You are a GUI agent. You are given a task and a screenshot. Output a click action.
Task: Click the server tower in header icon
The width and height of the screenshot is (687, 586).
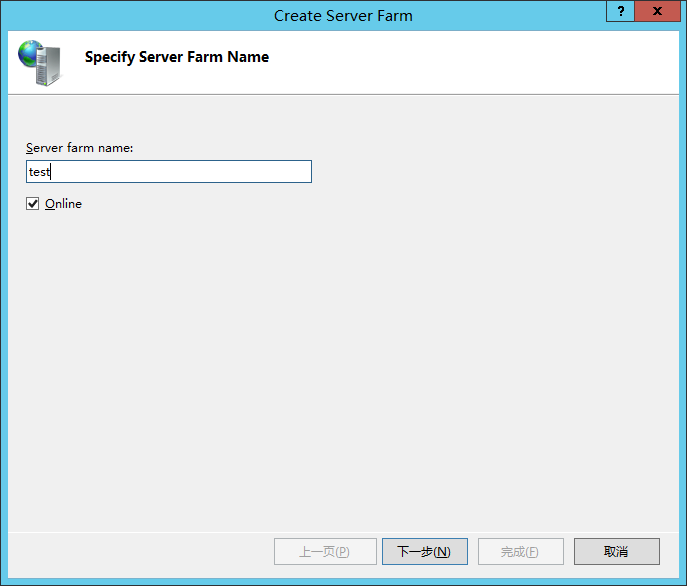pyautogui.click(x=47, y=68)
